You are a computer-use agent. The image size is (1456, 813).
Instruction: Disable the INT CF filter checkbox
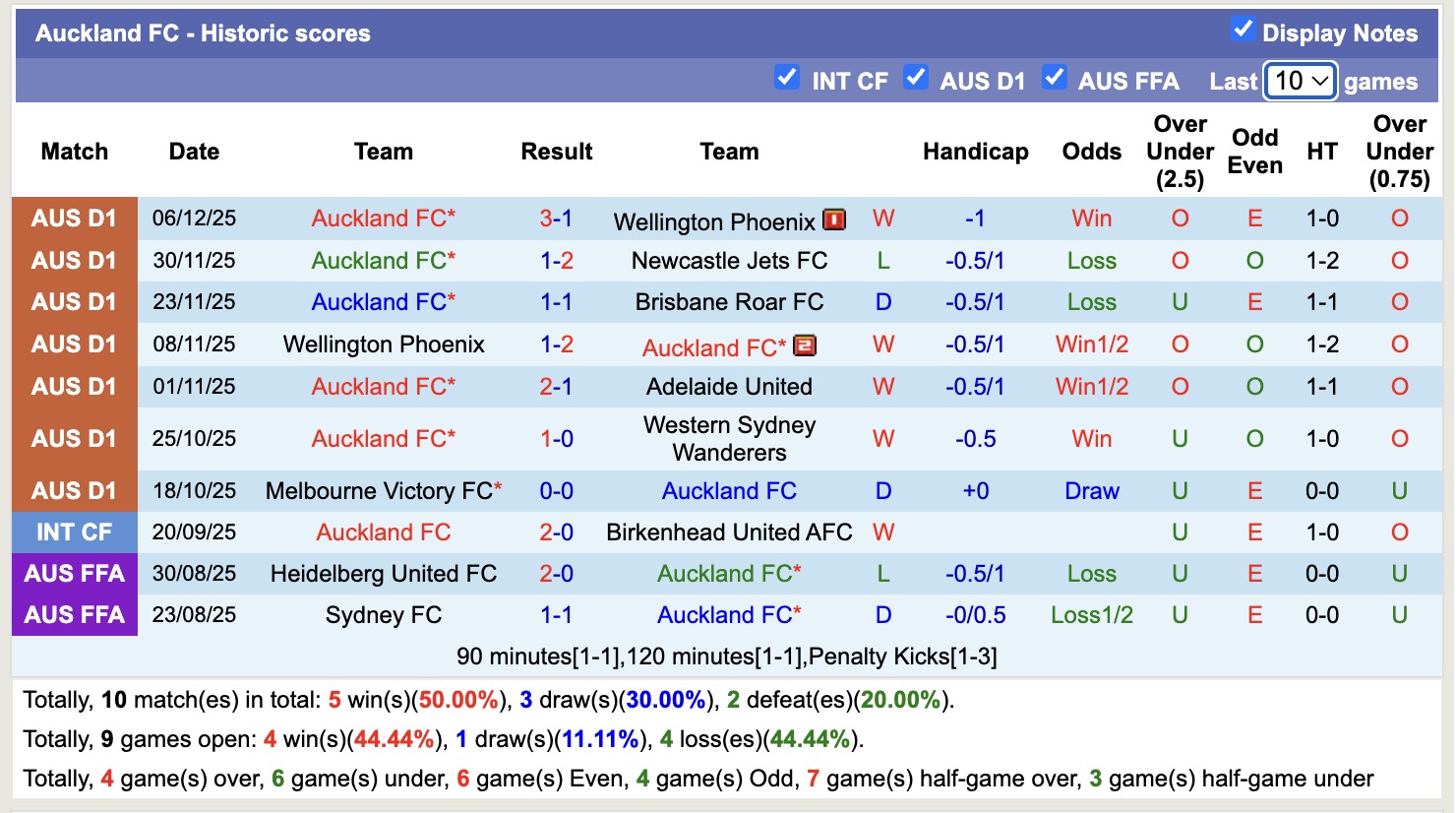point(787,78)
